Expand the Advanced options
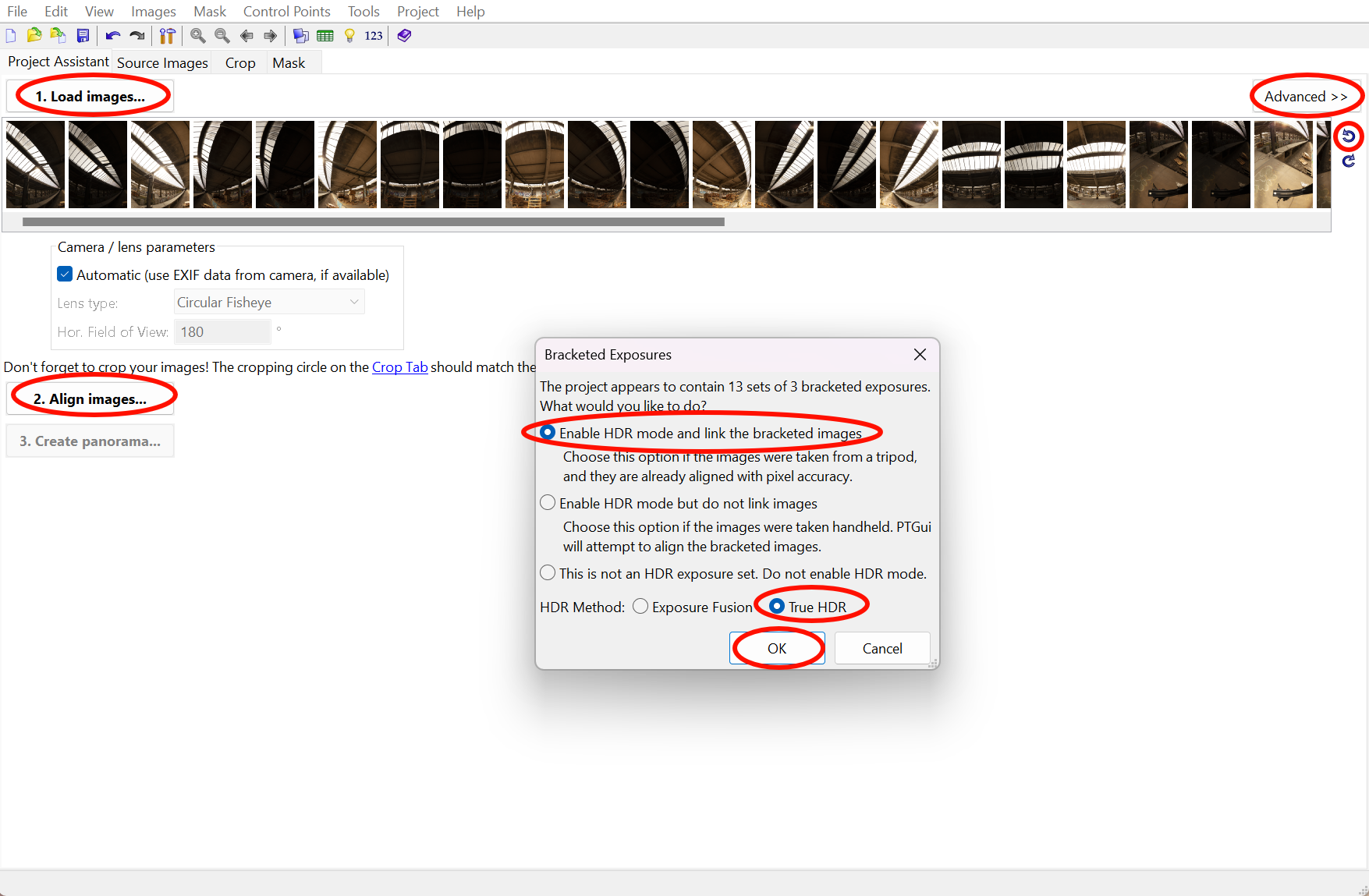This screenshot has height=896, width=1369. pos(1307,97)
